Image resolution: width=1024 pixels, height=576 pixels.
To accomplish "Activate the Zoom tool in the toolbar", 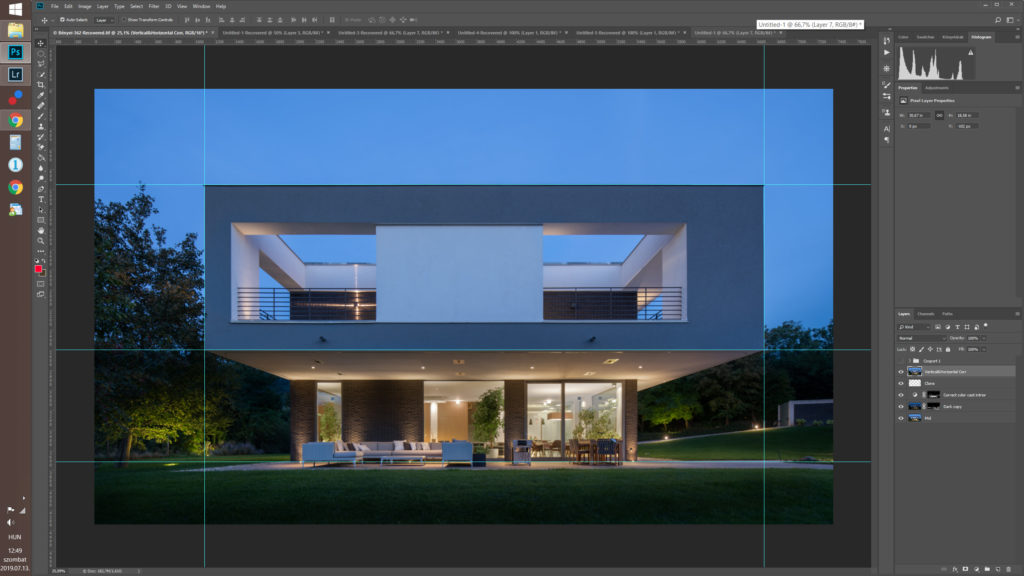I will [41, 241].
